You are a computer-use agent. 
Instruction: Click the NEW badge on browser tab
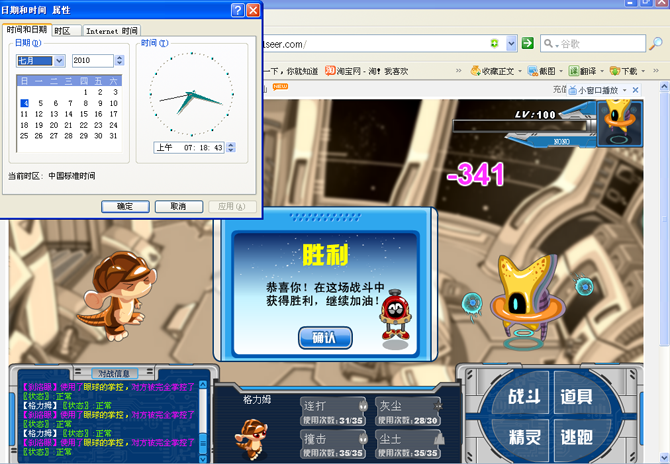(280, 86)
